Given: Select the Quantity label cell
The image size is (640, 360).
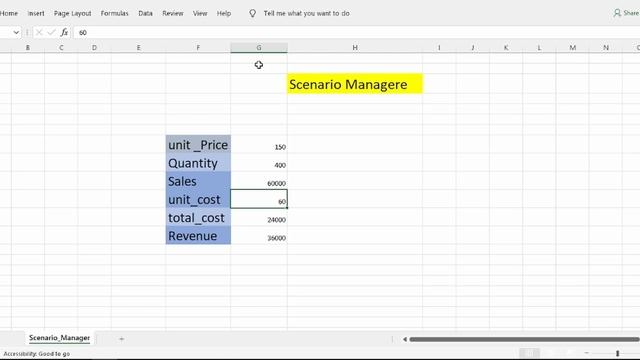Looking at the screenshot, I should (x=198, y=163).
